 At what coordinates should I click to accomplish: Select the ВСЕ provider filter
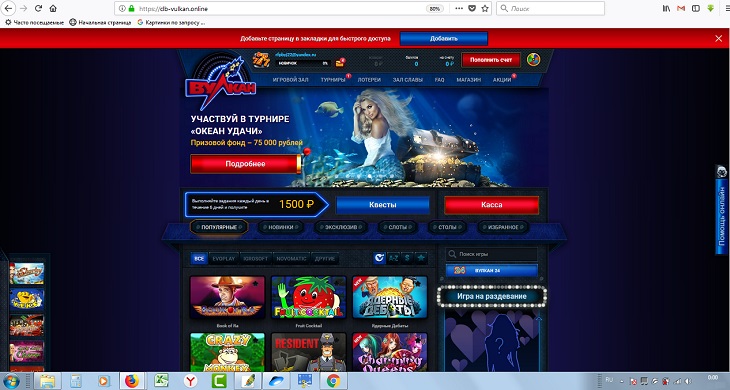(199, 258)
